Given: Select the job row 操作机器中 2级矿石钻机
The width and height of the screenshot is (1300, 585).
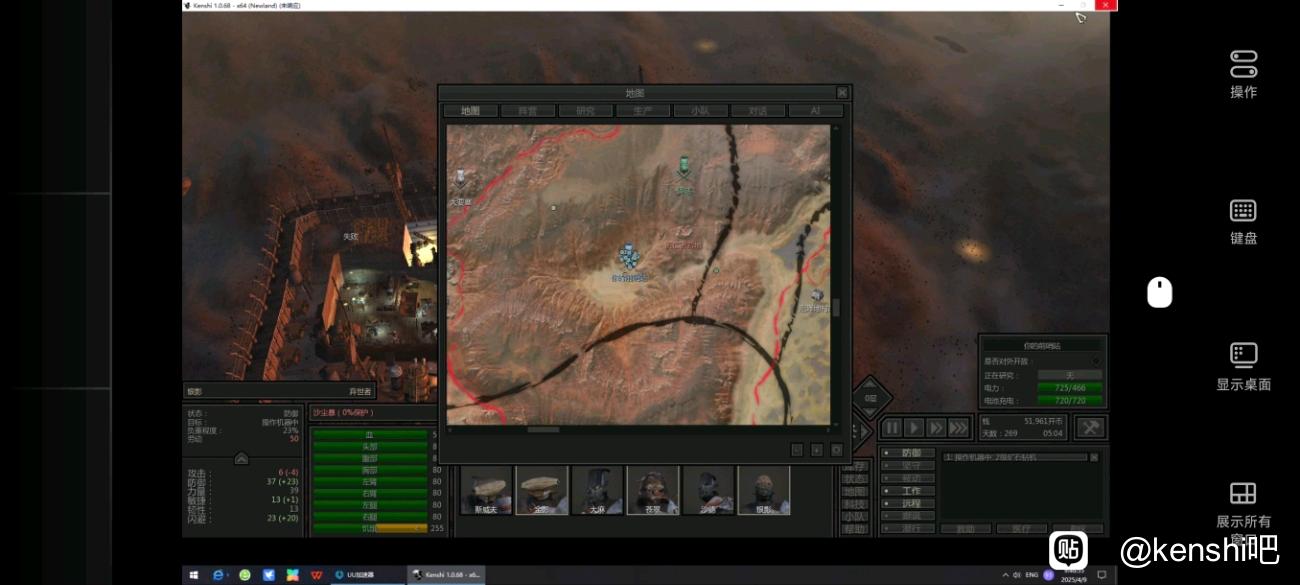Looking at the screenshot, I should [1015, 457].
